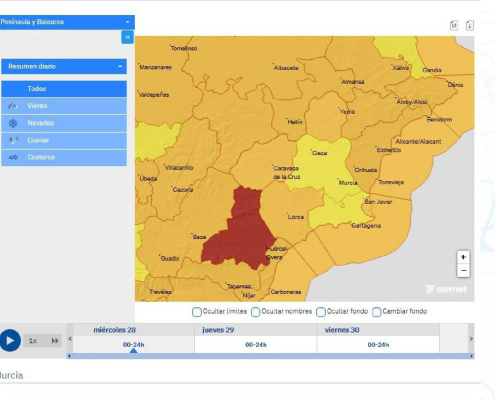Screen dimensions: 495x400
Task: Click the Murcia label on the map
Action: [x=348, y=183]
